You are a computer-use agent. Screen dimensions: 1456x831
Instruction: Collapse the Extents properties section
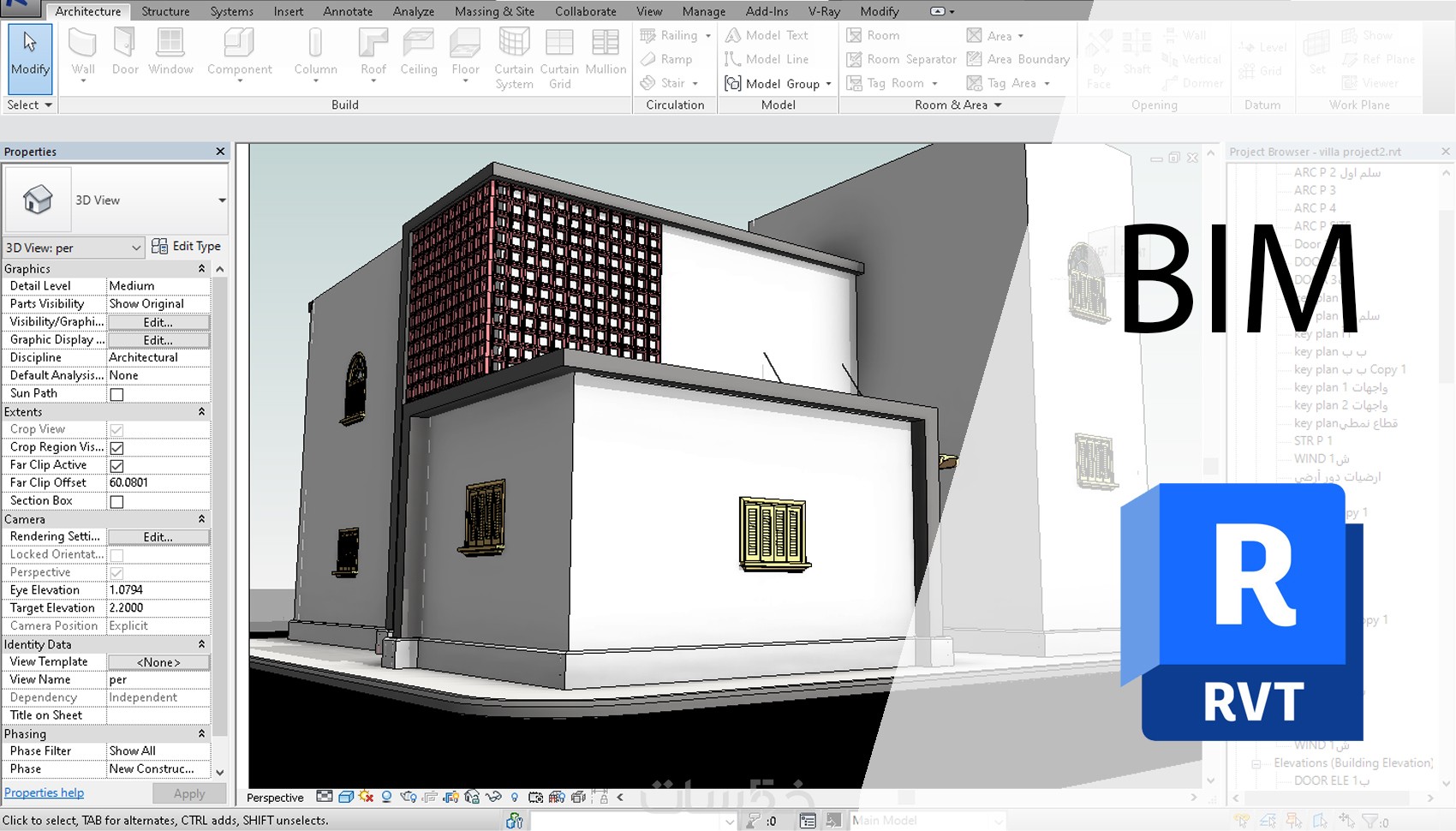(202, 412)
